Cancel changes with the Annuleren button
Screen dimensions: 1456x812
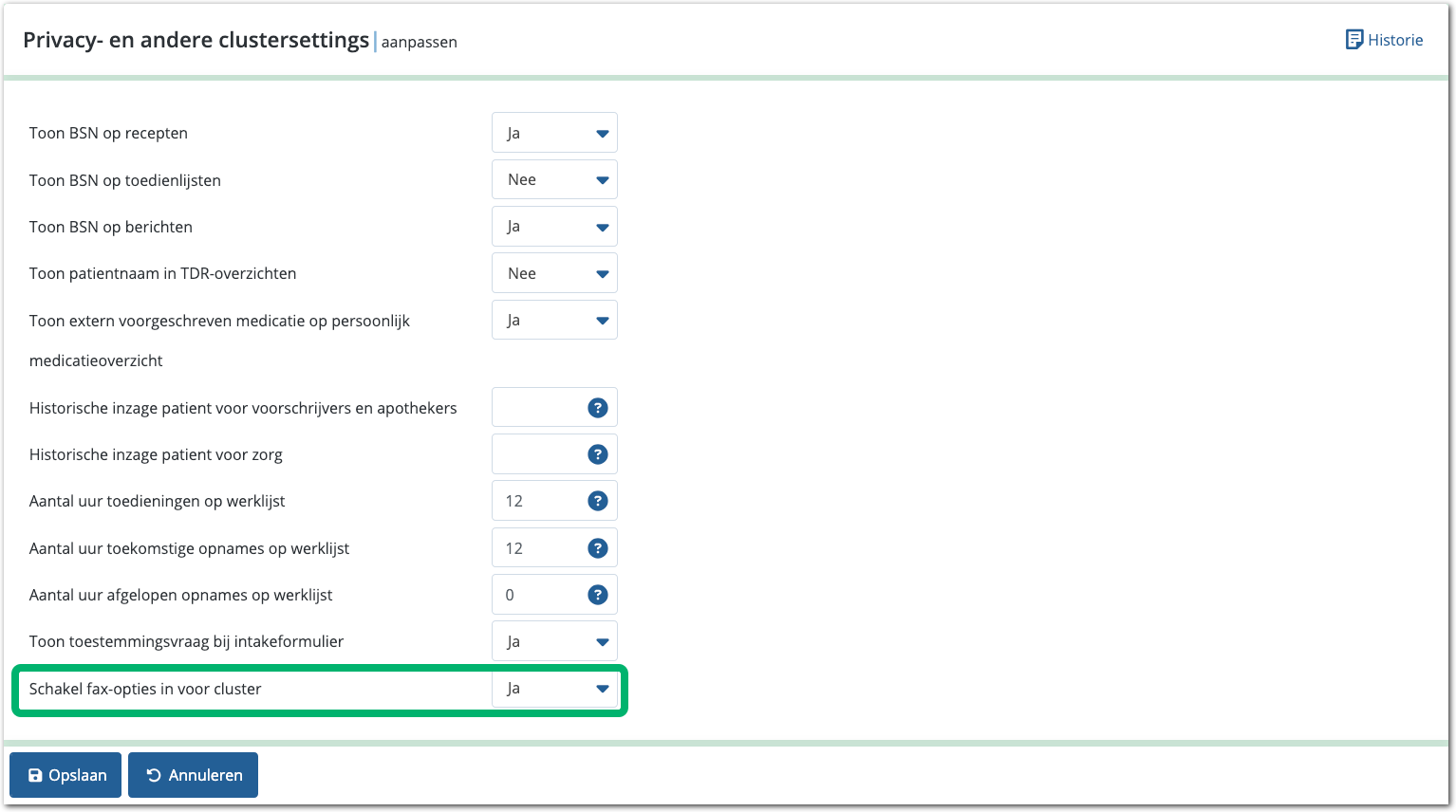(193, 775)
